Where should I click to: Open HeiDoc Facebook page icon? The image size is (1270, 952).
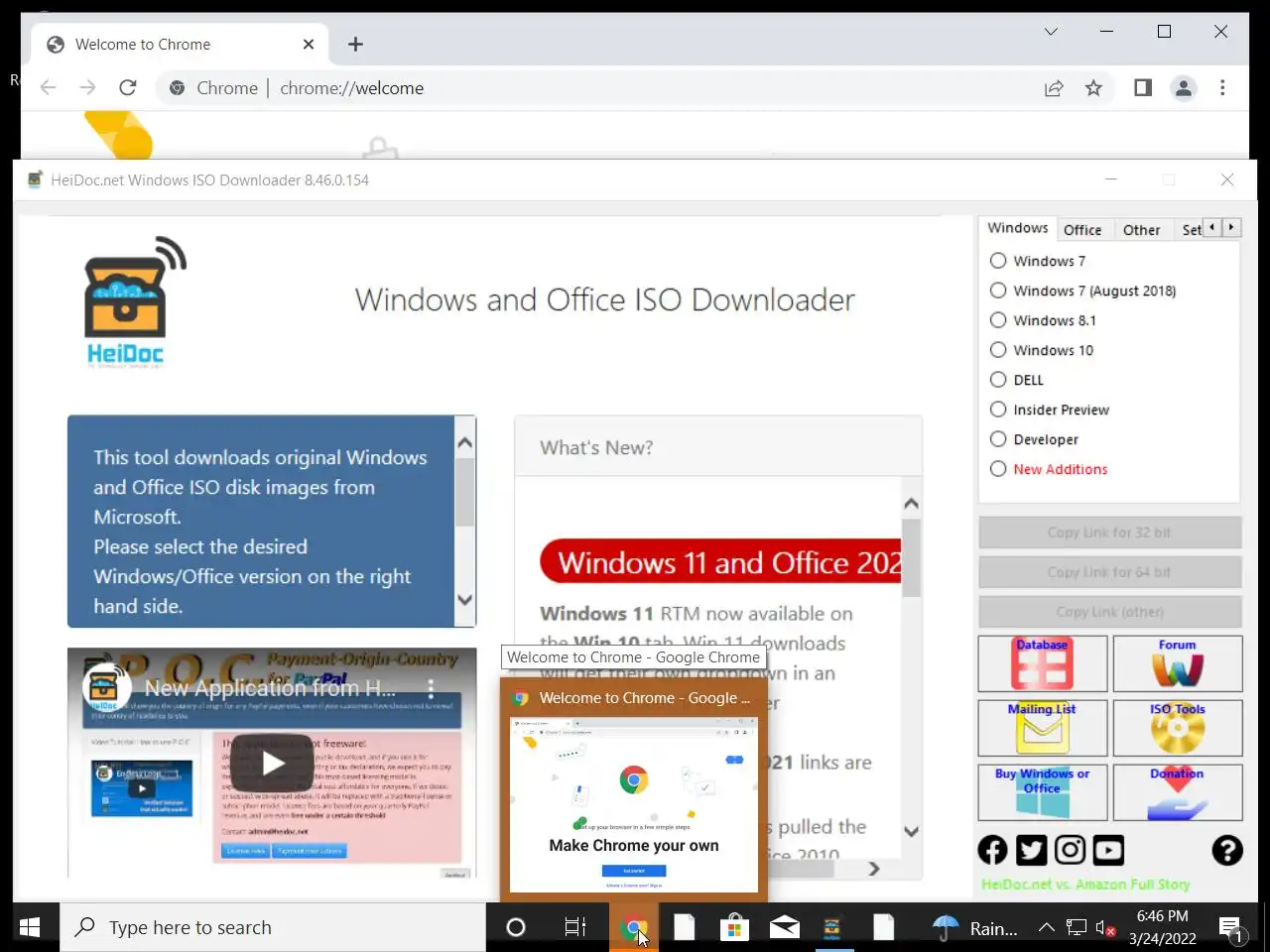click(x=992, y=850)
